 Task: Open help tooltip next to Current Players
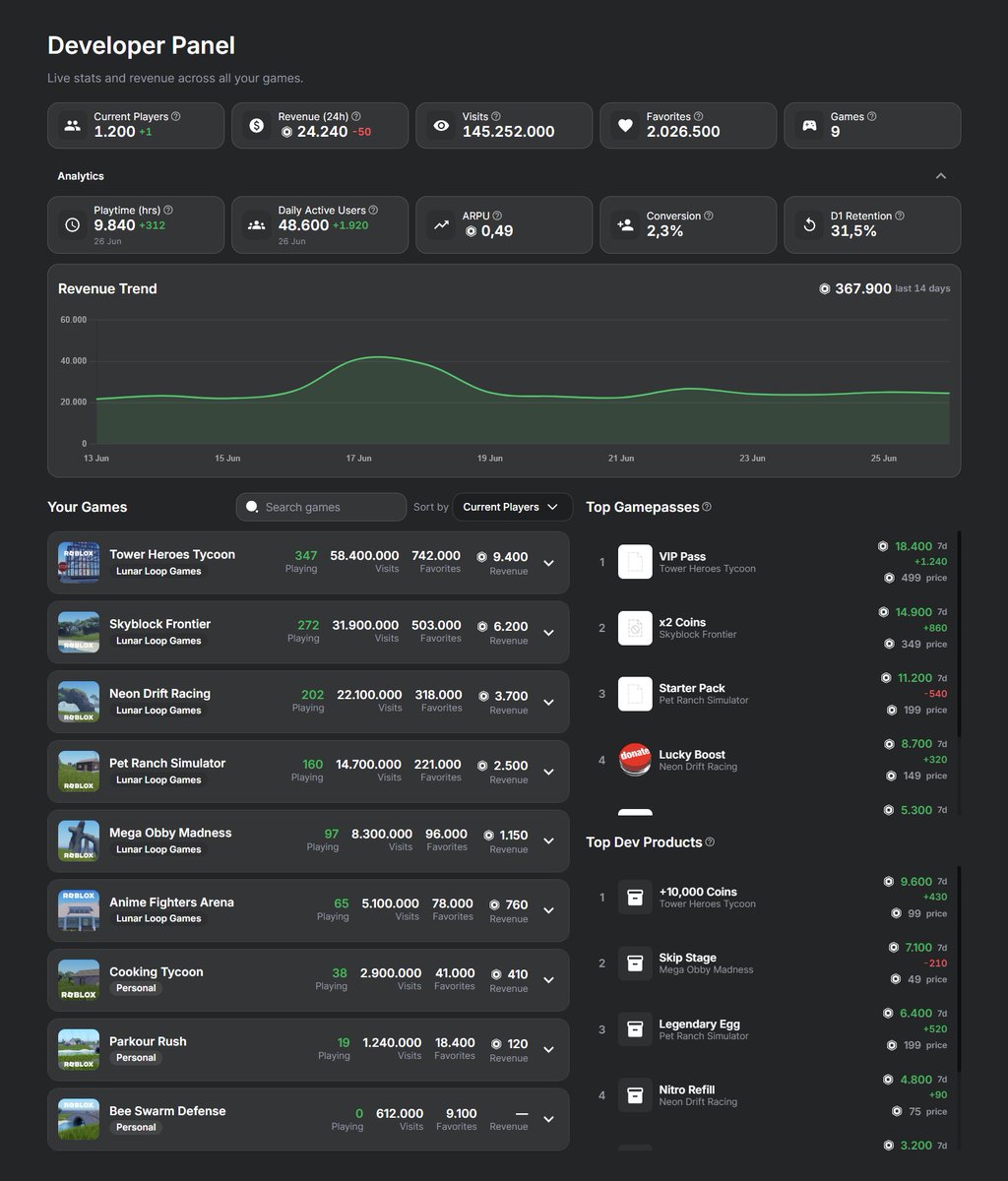pyautogui.click(x=176, y=116)
